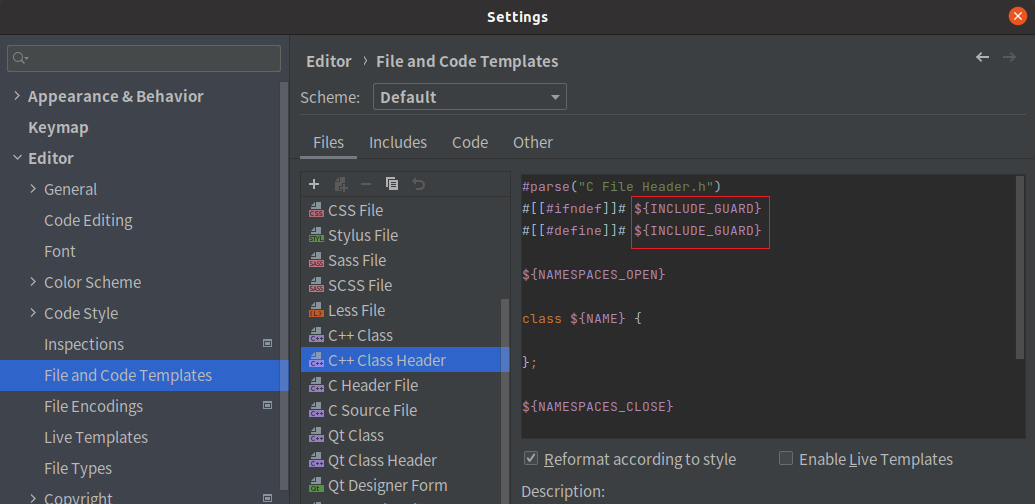Select the CSS File template icon
The image size is (1035, 504).
316,210
